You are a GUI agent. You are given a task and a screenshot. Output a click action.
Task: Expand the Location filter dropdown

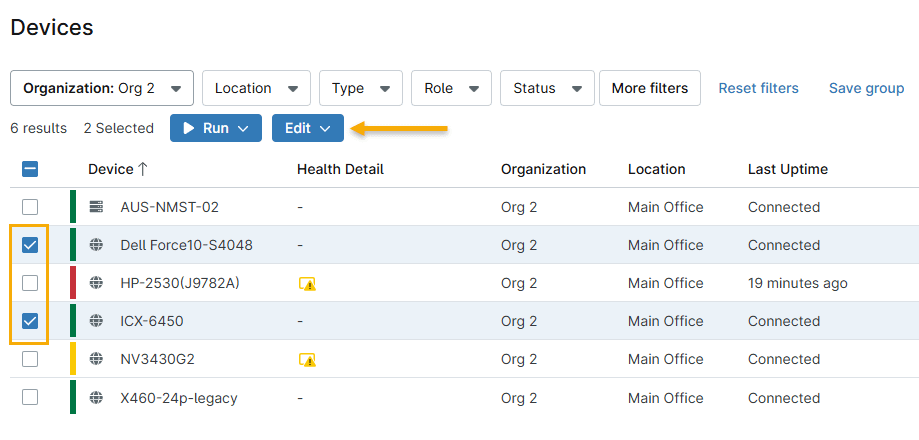click(256, 88)
